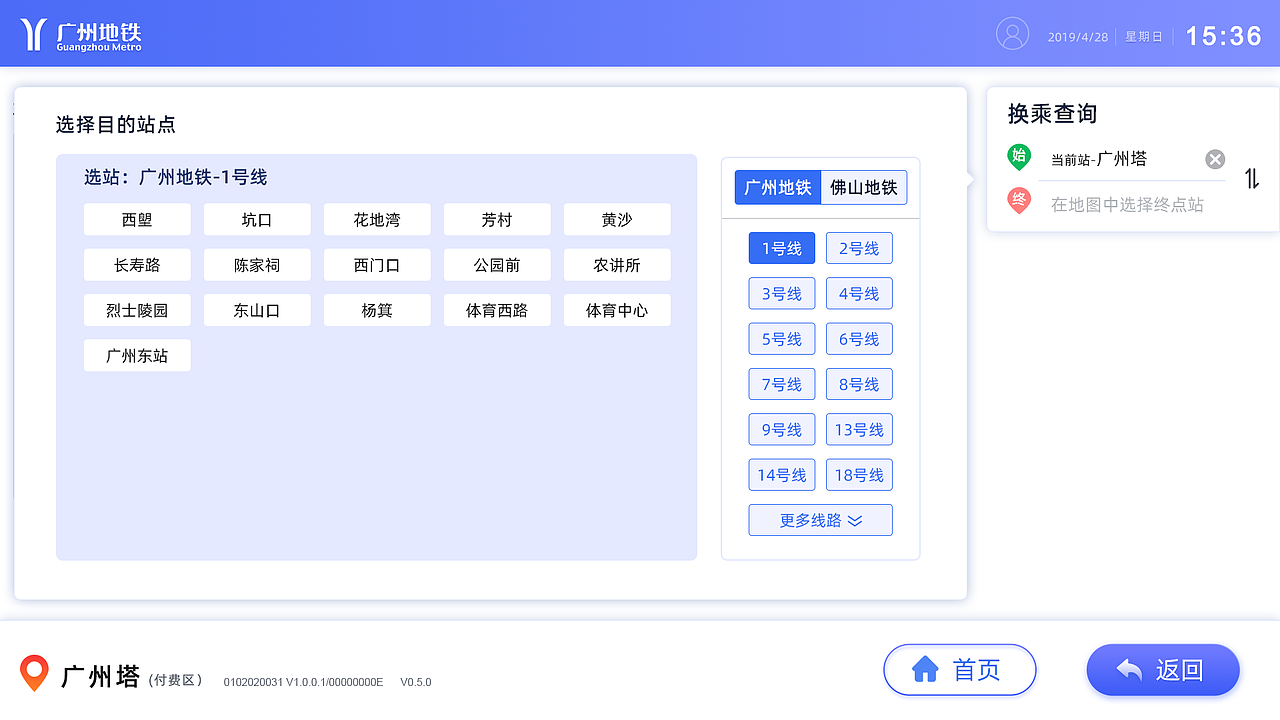Clear the current station with the X icon
The width and height of the screenshot is (1280, 720).
tap(1215, 159)
